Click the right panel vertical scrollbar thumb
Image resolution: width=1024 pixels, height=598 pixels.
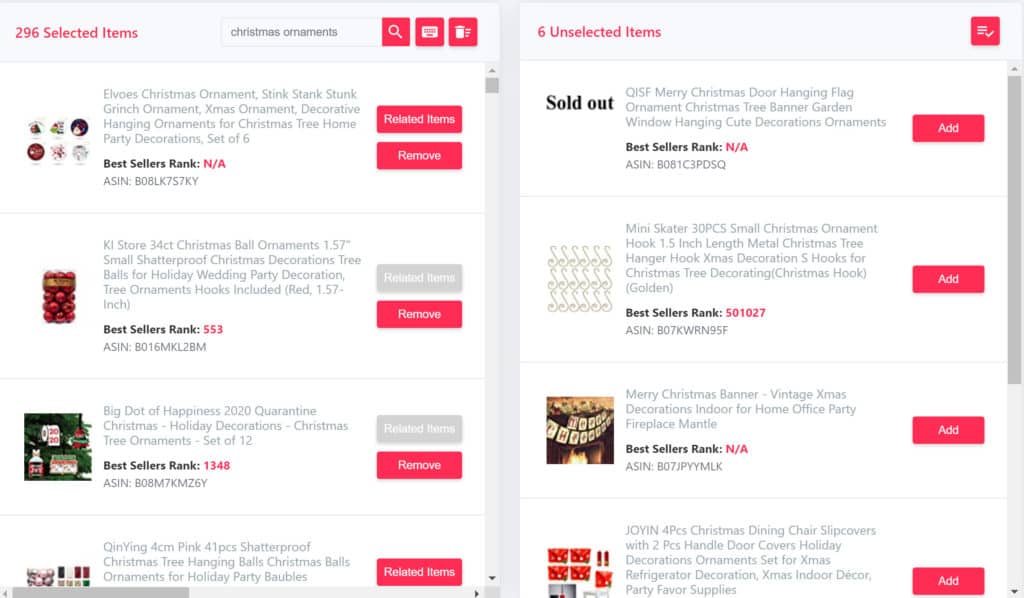tap(1014, 230)
